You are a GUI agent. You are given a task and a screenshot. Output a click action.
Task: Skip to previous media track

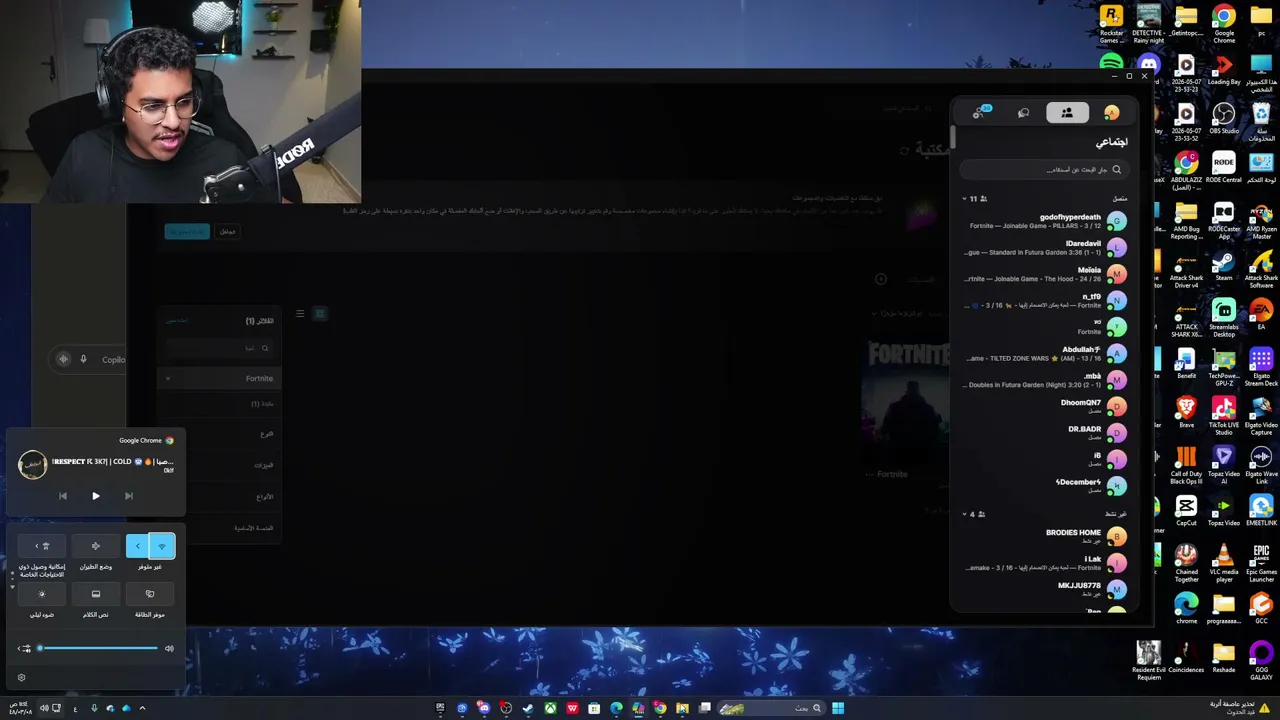pos(63,496)
